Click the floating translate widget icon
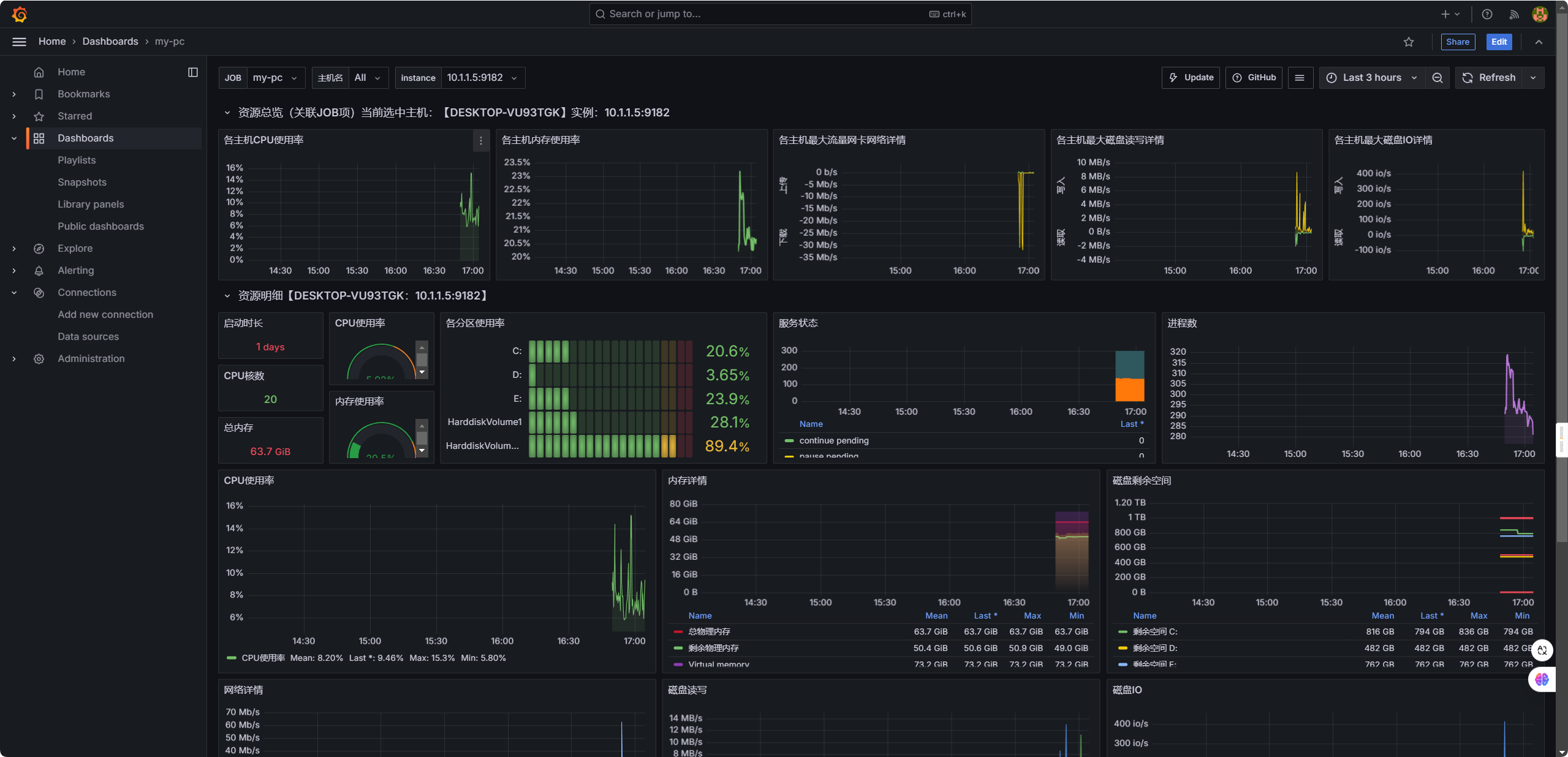This screenshot has height=757, width=1568. 1542,650
